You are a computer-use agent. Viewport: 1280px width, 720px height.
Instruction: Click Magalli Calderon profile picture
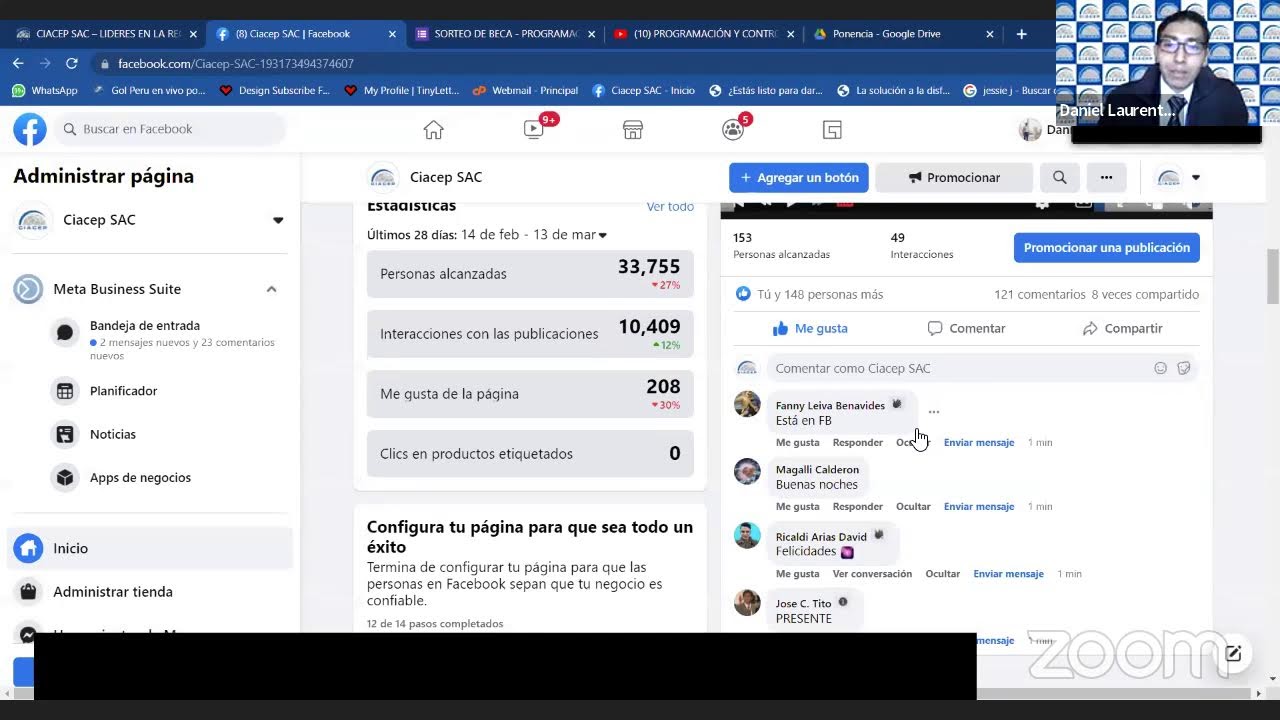pos(747,471)
